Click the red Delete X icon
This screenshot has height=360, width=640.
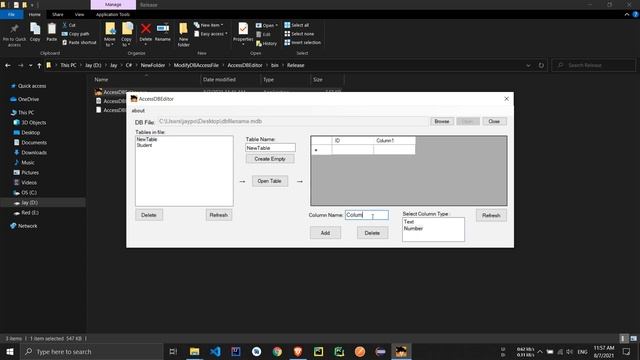click(146, 29)
